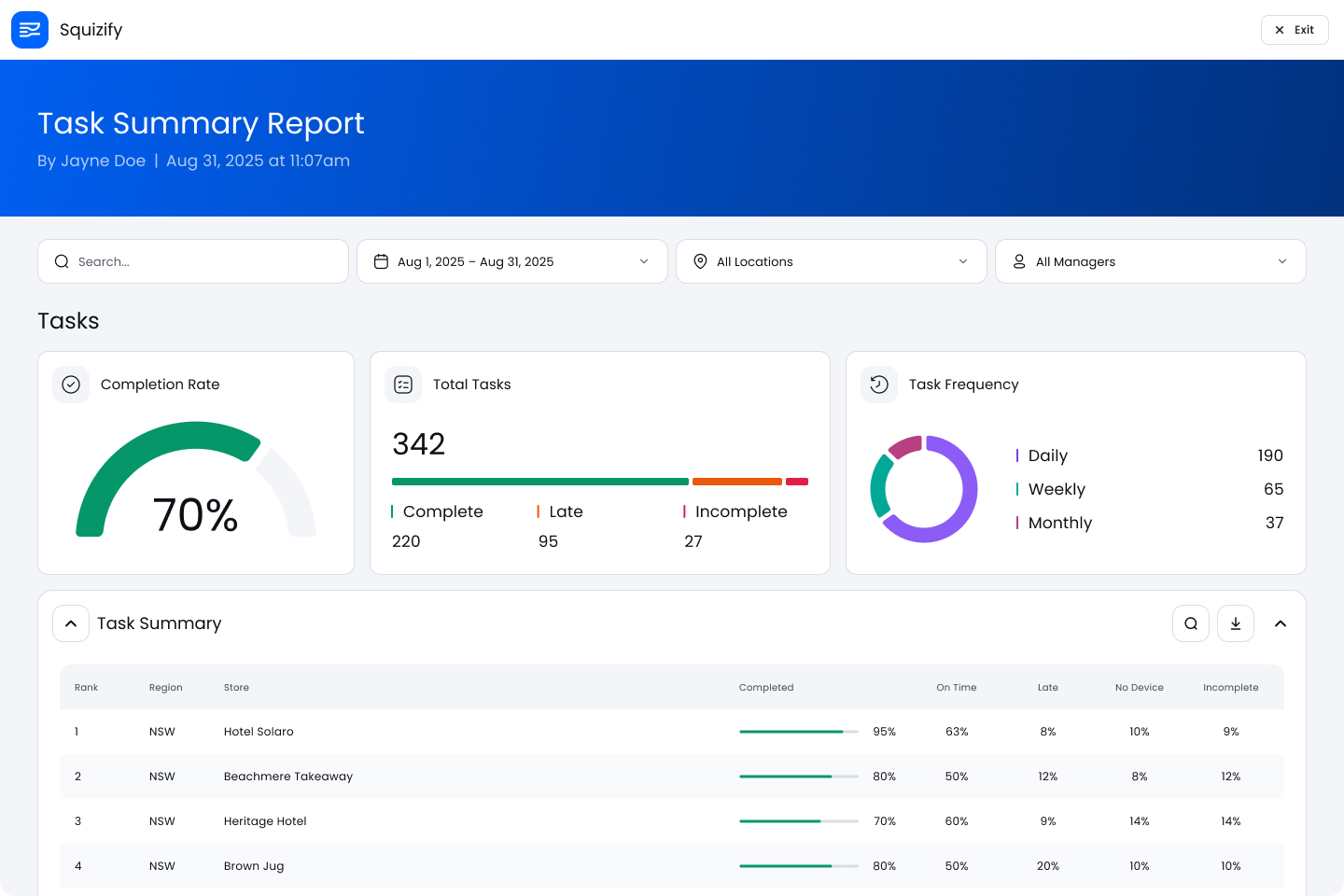Click the Total Tasks checklist icon
The image size is (1344, 896).
click(403, 385)
